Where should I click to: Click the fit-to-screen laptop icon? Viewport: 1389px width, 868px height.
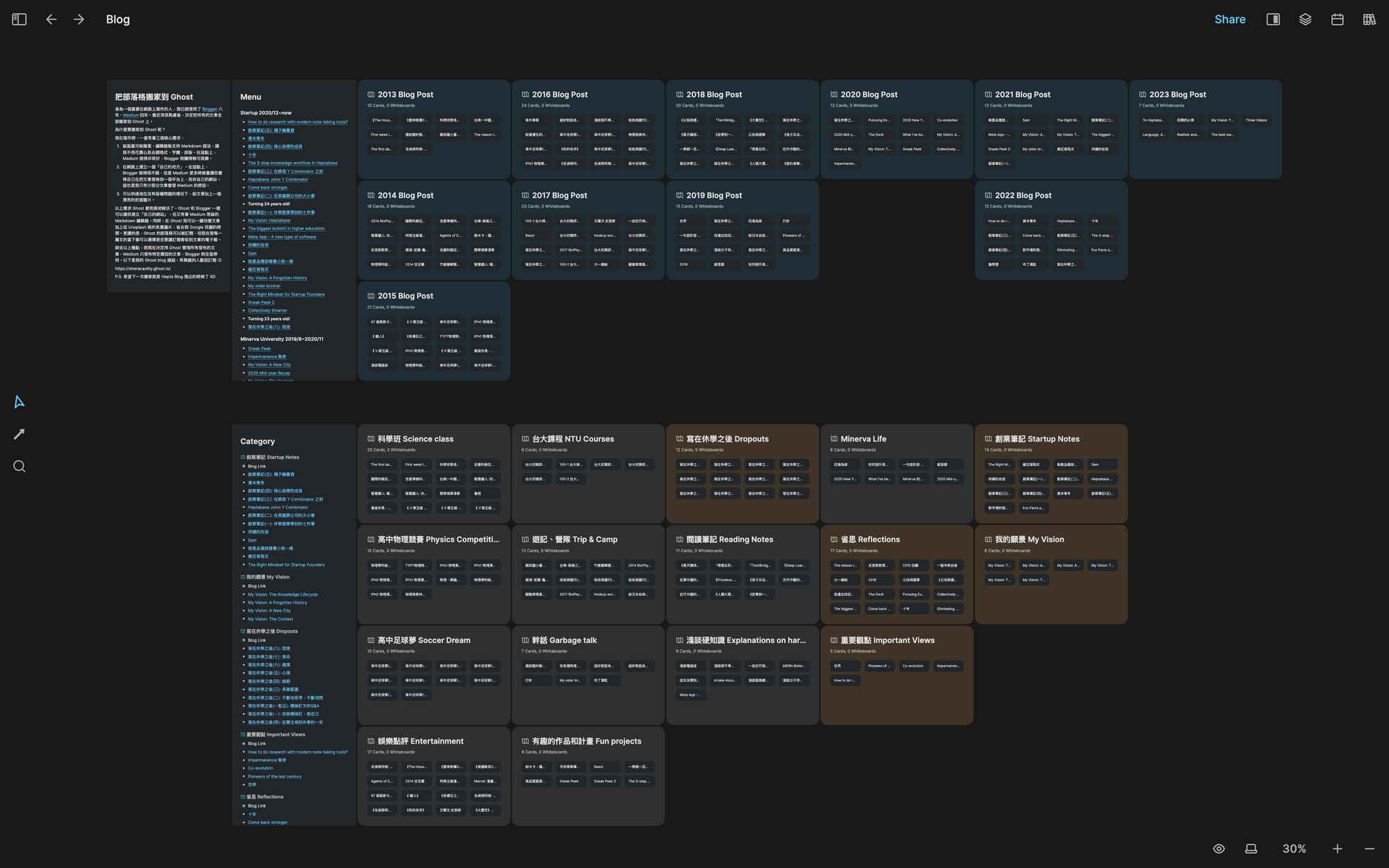[x=1251, y=849]
